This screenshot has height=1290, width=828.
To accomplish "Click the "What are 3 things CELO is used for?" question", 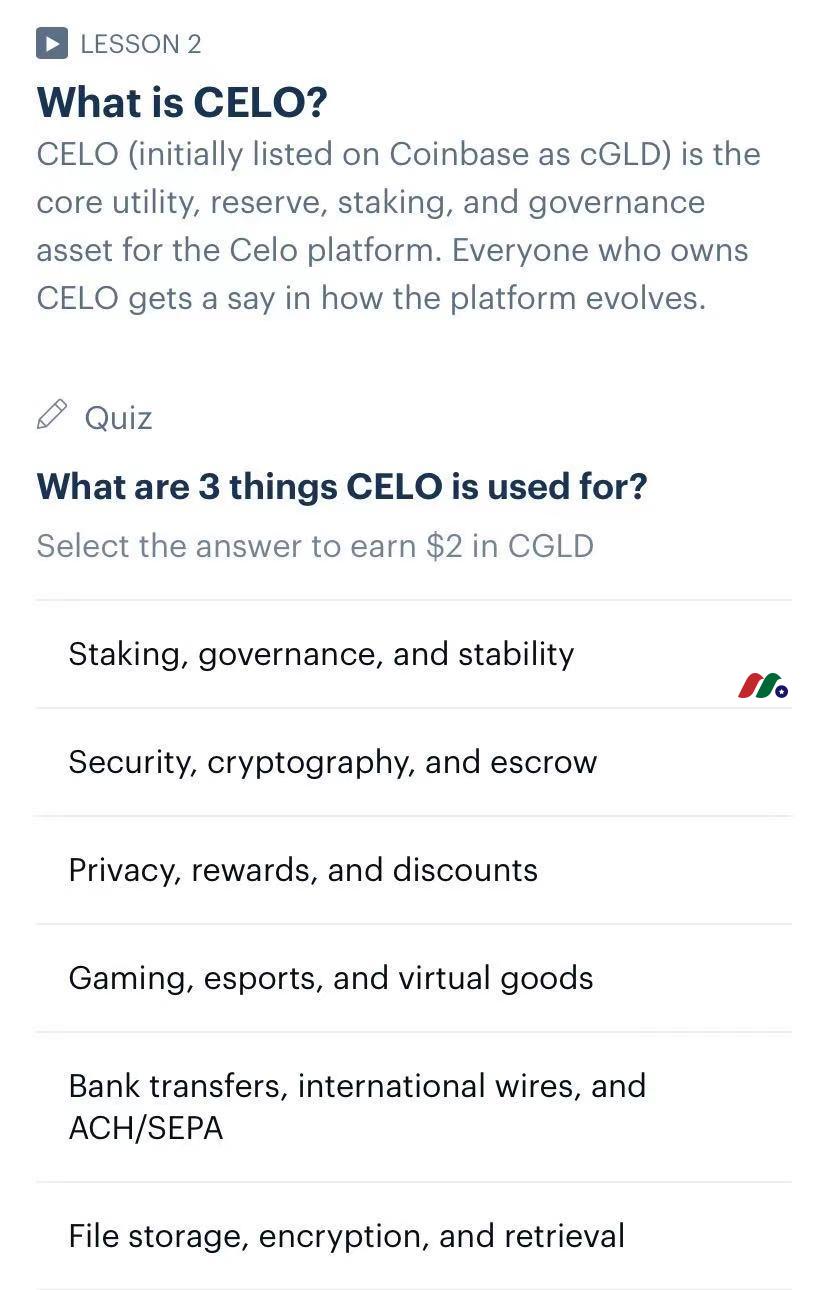I will [342, 487].
